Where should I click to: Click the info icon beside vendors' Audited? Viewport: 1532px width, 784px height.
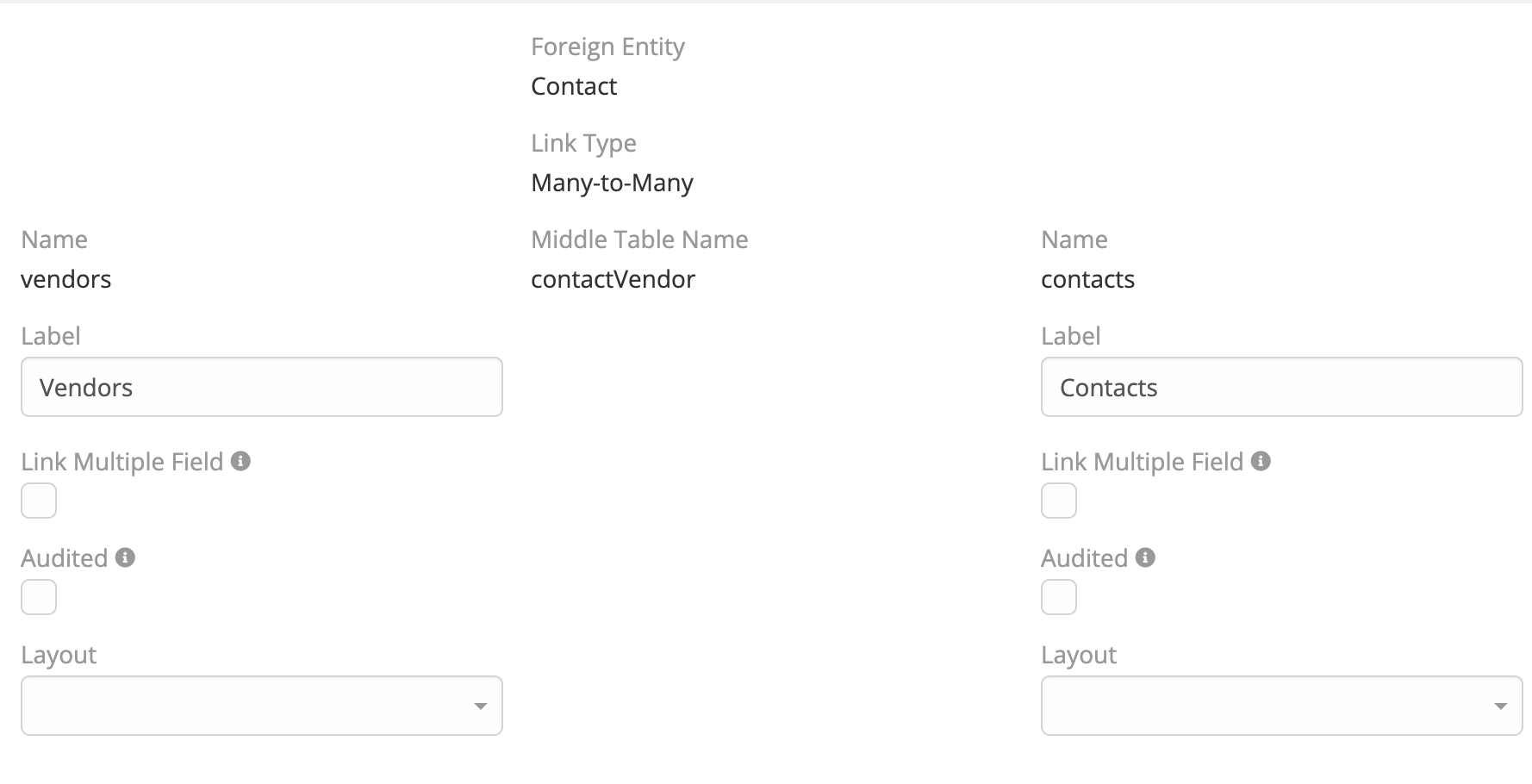[x=125, y=557]
